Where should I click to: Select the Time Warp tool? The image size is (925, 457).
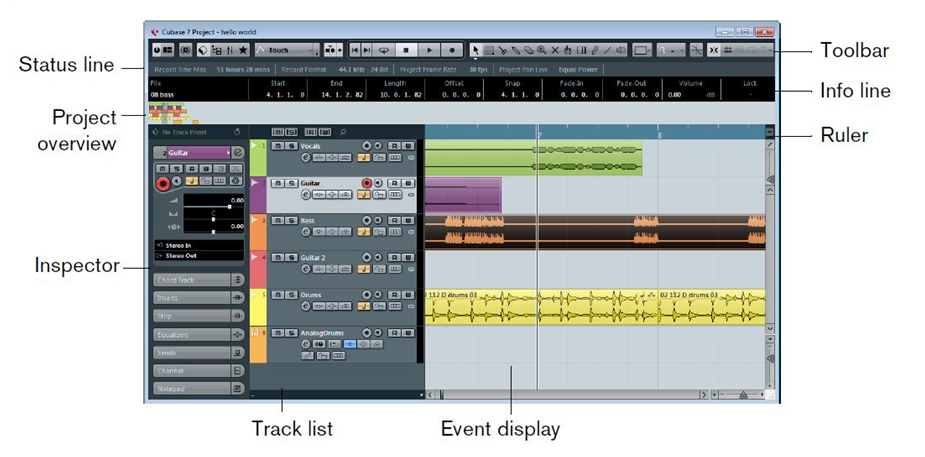[582, 50]
